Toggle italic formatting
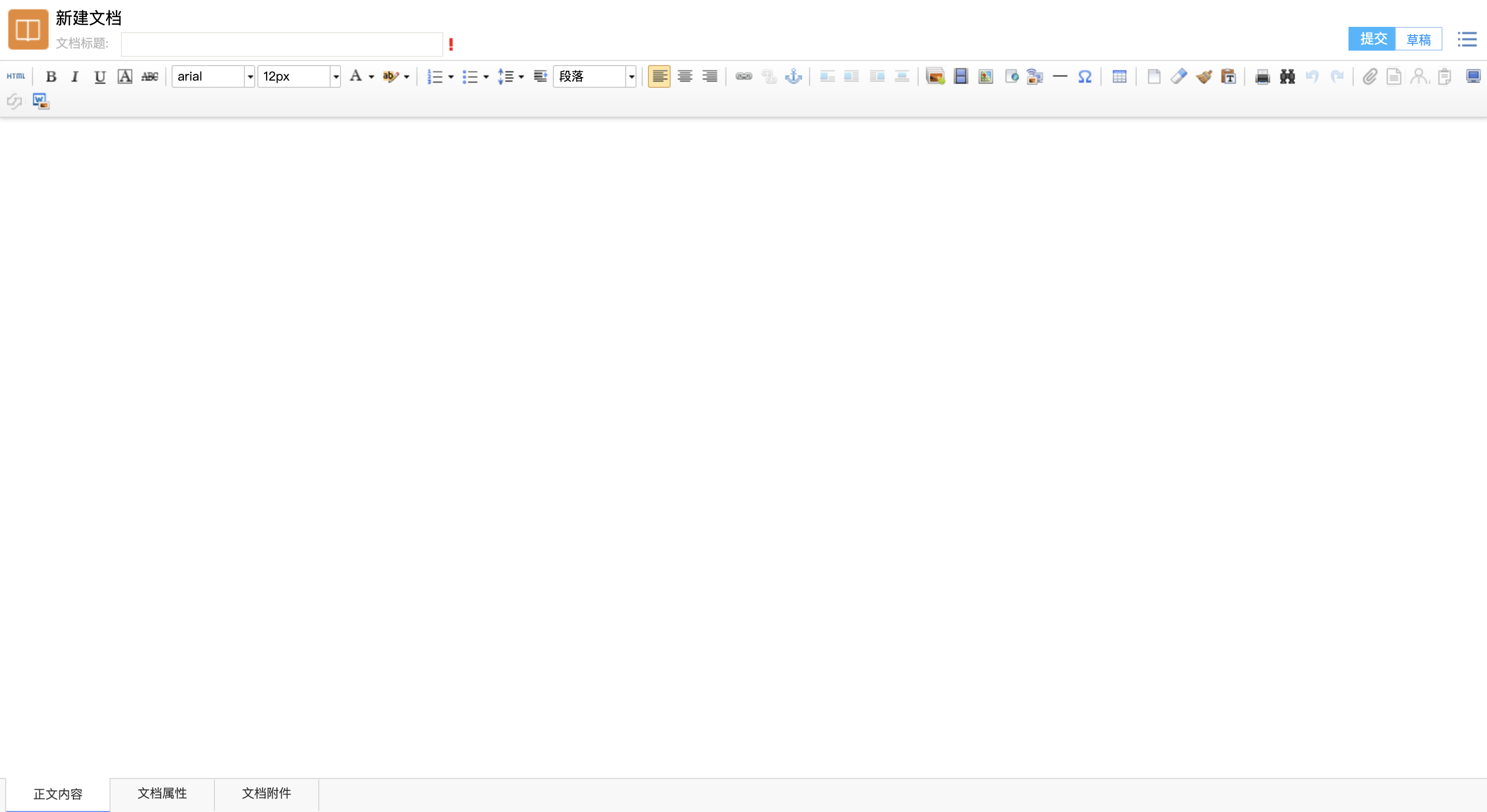 click(74, 76)
